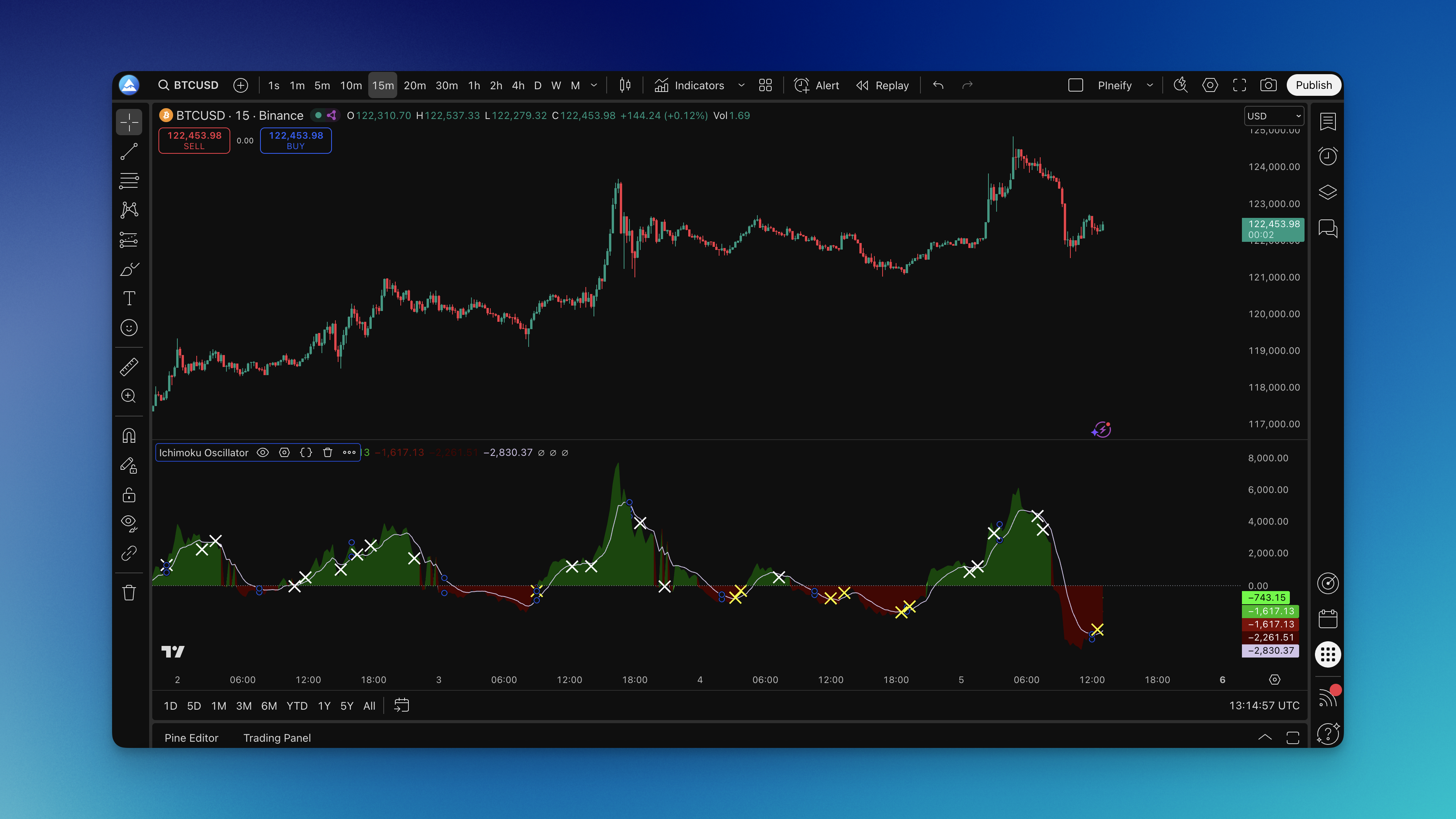Toggle hide all drawings eye icon
This screenshot has height=819, width=1456.
[x=129, y=523]
